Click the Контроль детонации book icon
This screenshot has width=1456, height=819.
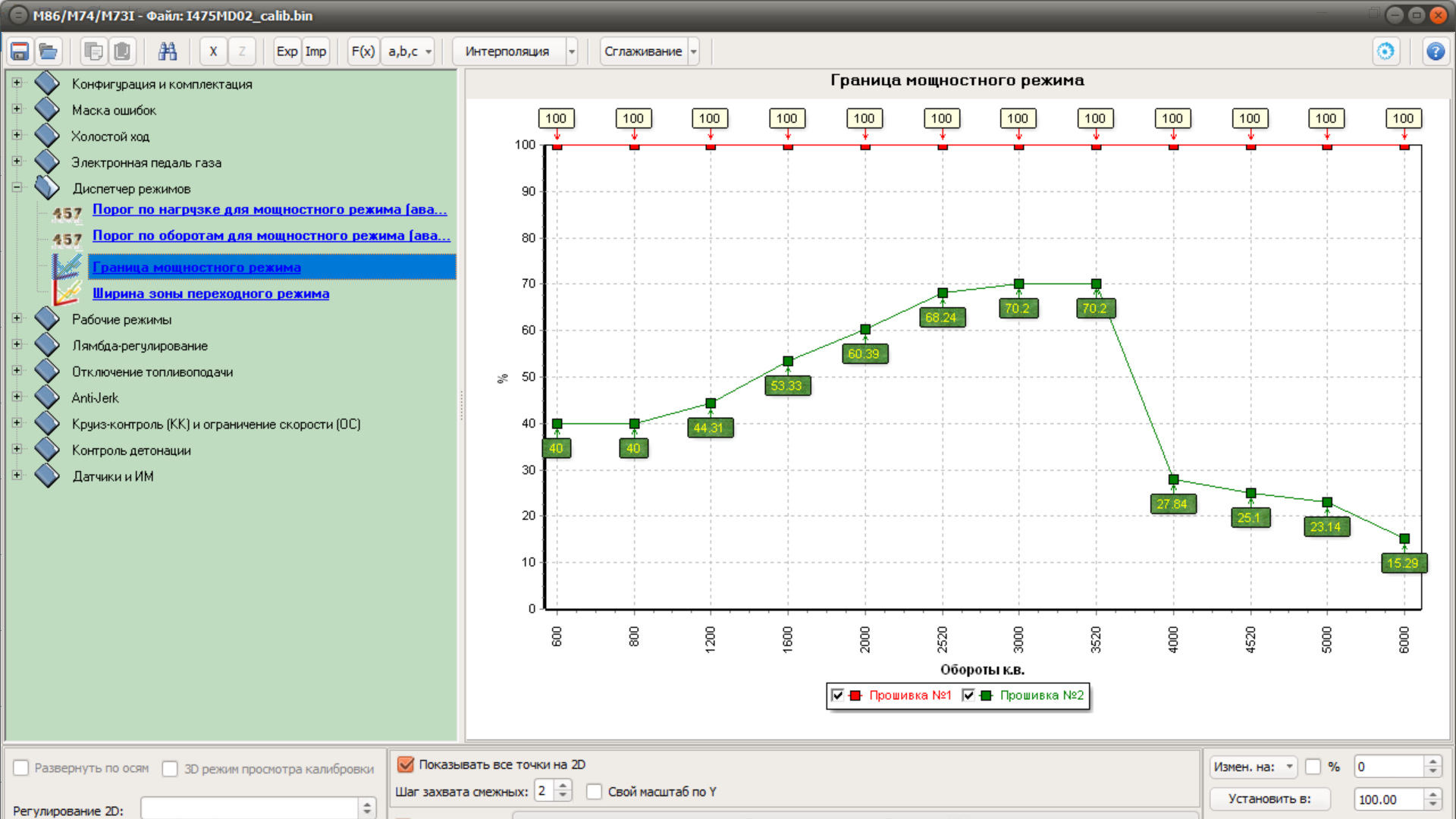pos(47,449)
